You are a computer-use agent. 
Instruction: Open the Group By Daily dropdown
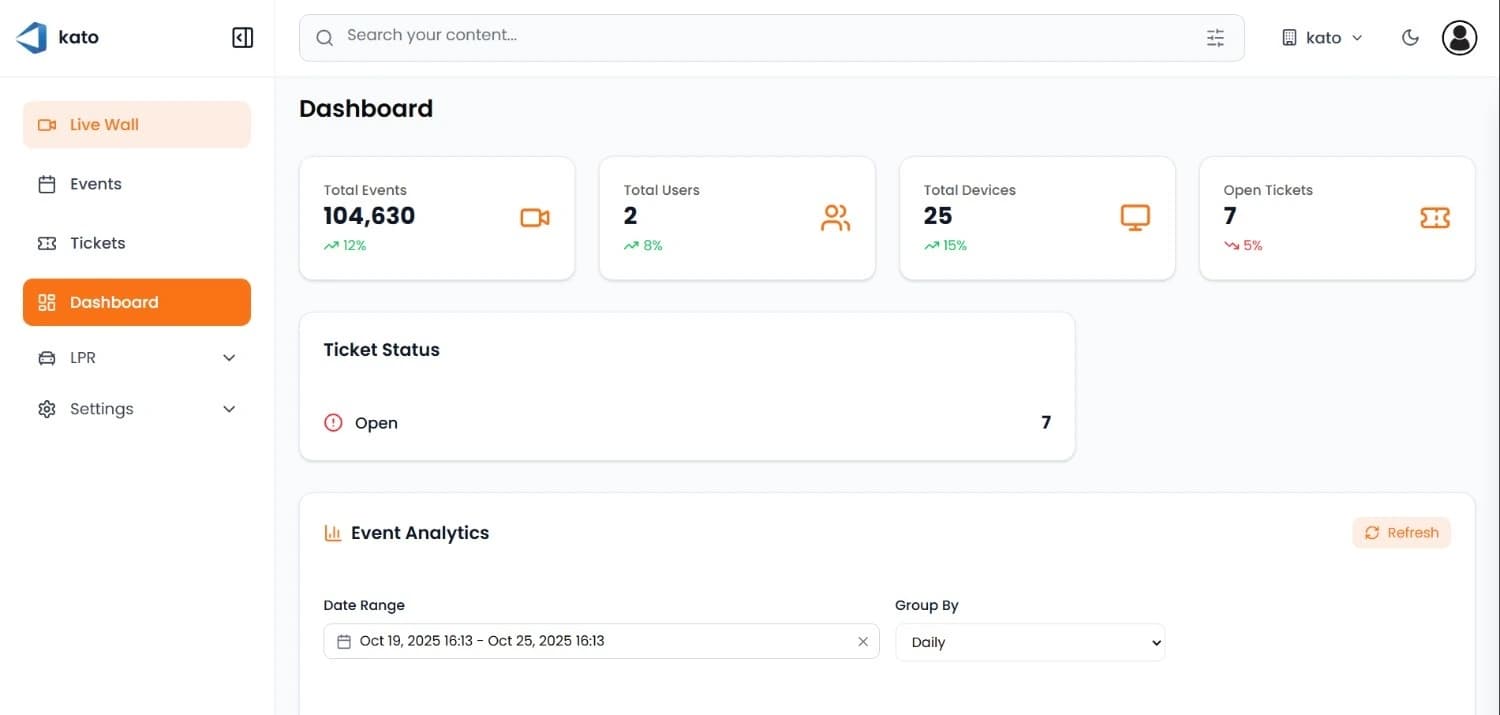click(1030, 642)
